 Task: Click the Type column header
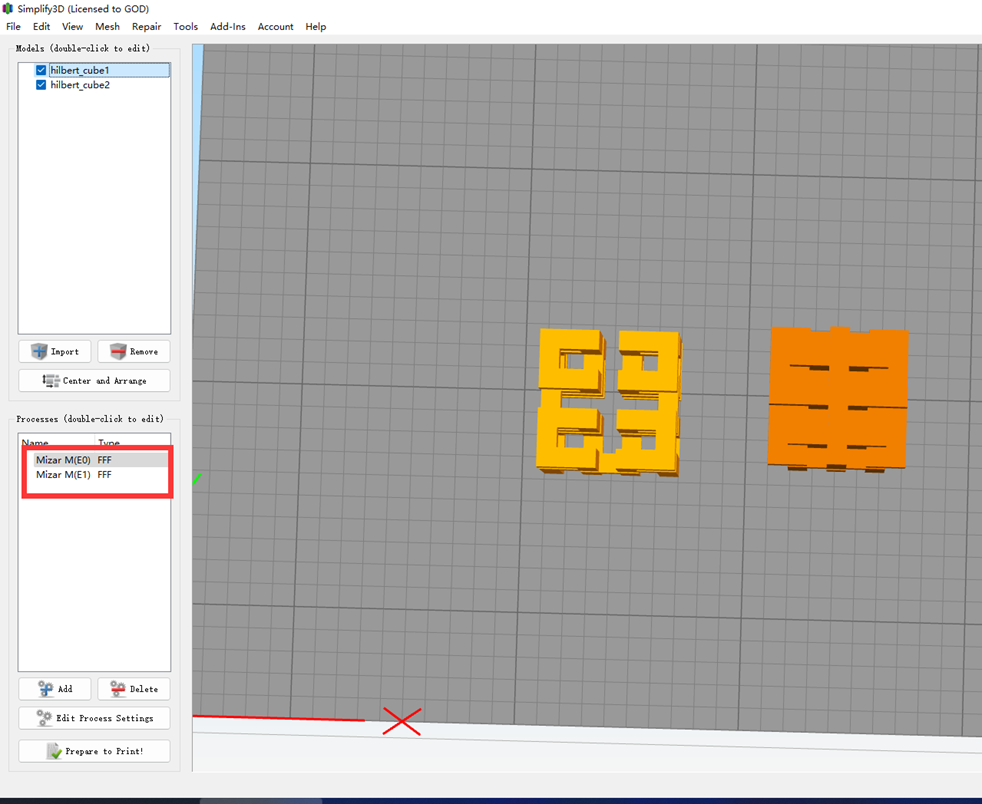pos(108,442)
